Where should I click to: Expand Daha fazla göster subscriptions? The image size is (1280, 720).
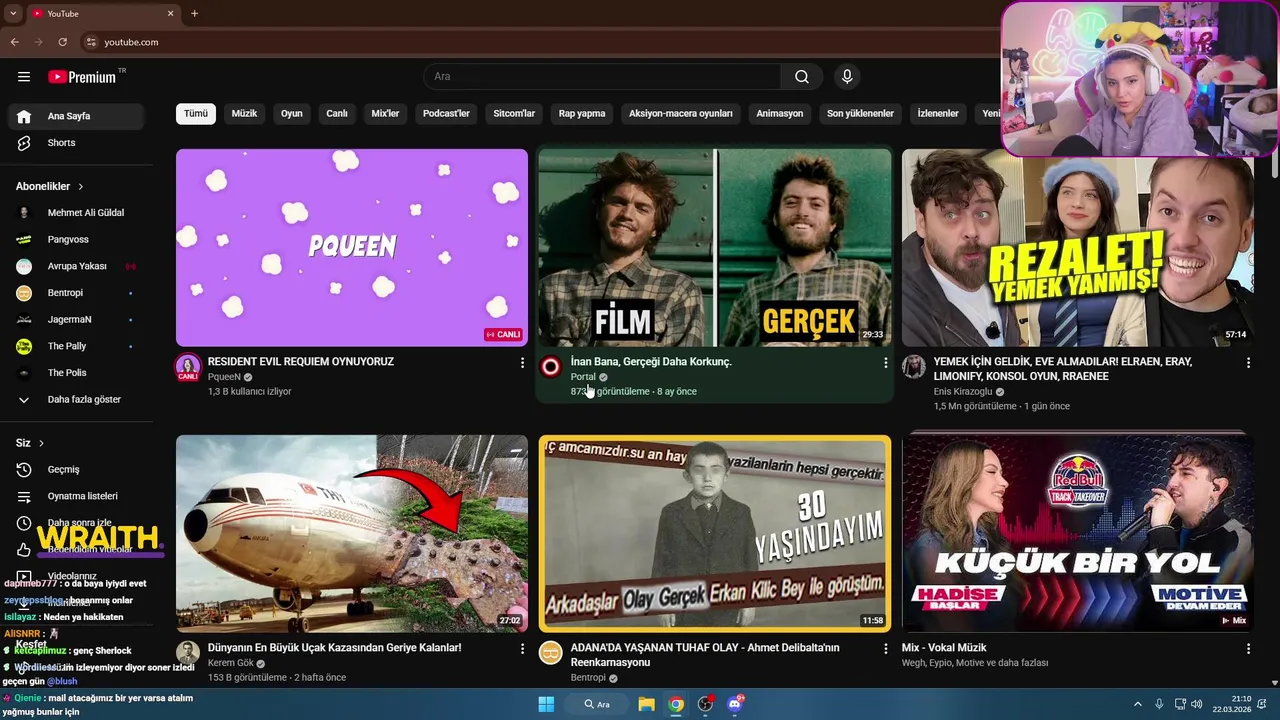(76, 399)
